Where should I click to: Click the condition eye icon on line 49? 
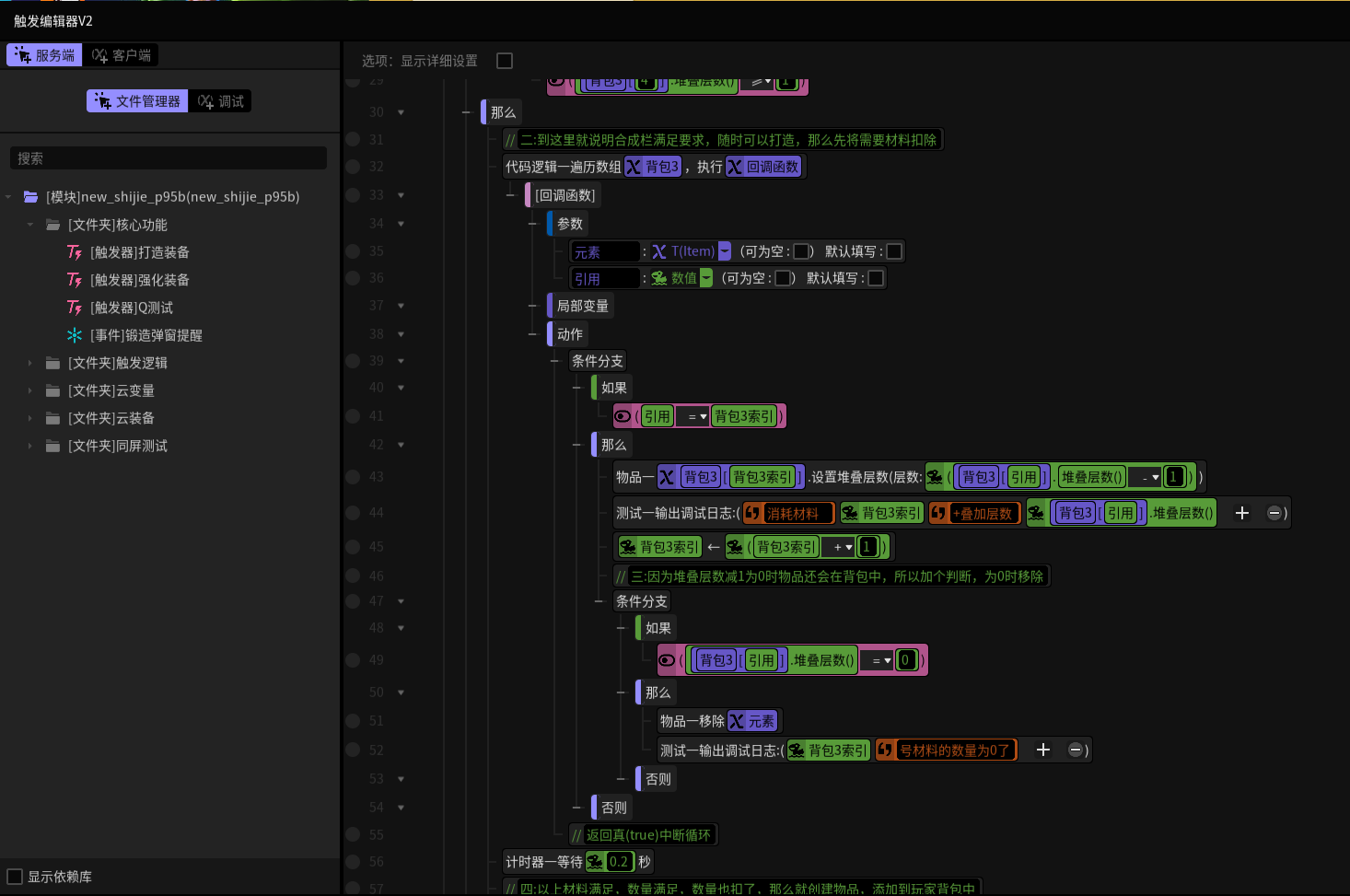(x=667, y=660)
